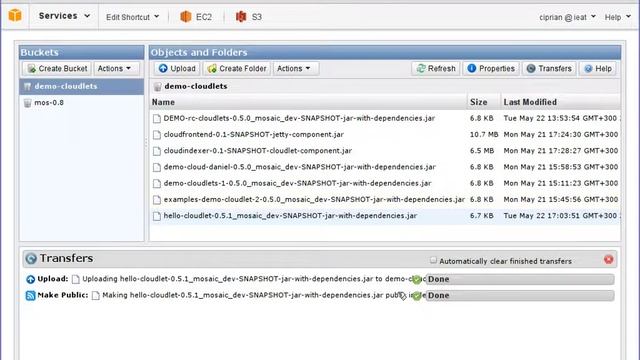Click Tue May 22 17:03:51 modified date
The height and width of the screenshot is (360, 640).
tap(560, 216)
